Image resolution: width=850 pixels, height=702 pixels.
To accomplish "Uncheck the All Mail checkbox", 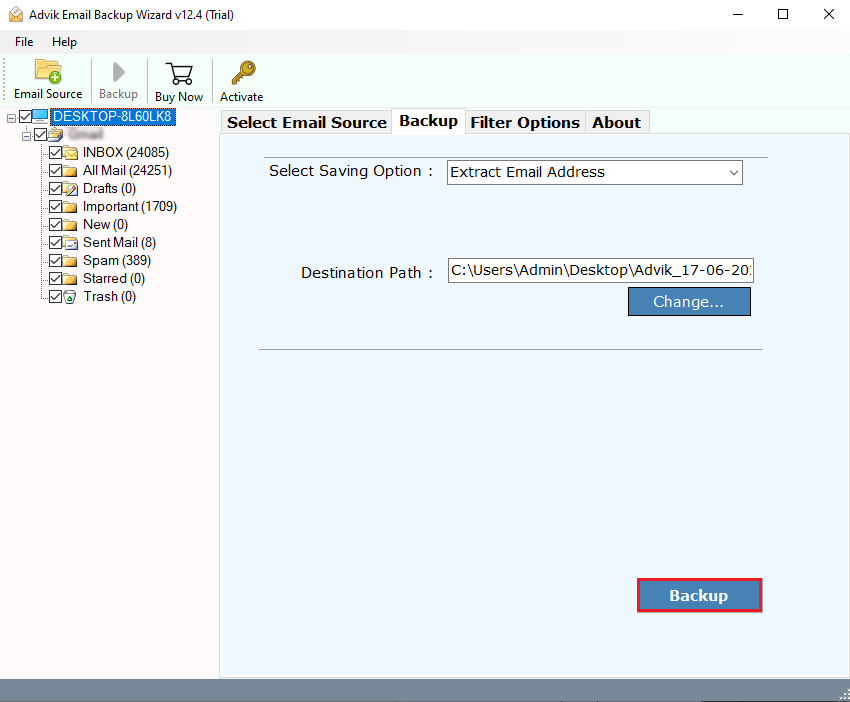I will 55,171.
